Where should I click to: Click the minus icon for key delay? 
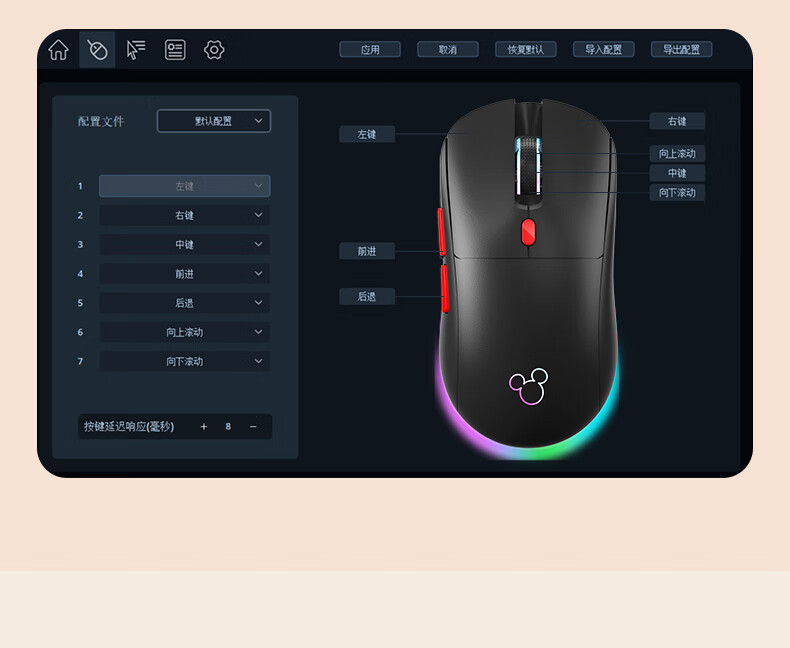click(253, 427)
